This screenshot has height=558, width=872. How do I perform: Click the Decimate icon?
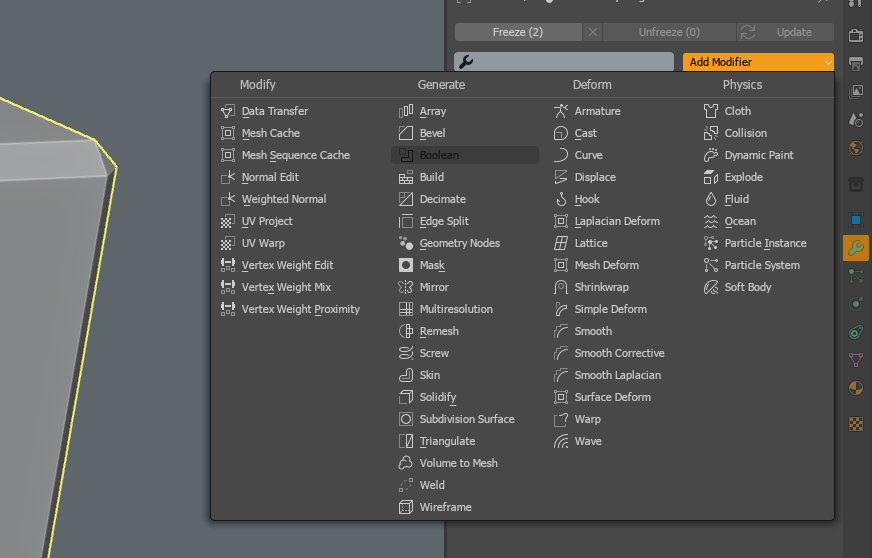(406, 199)
